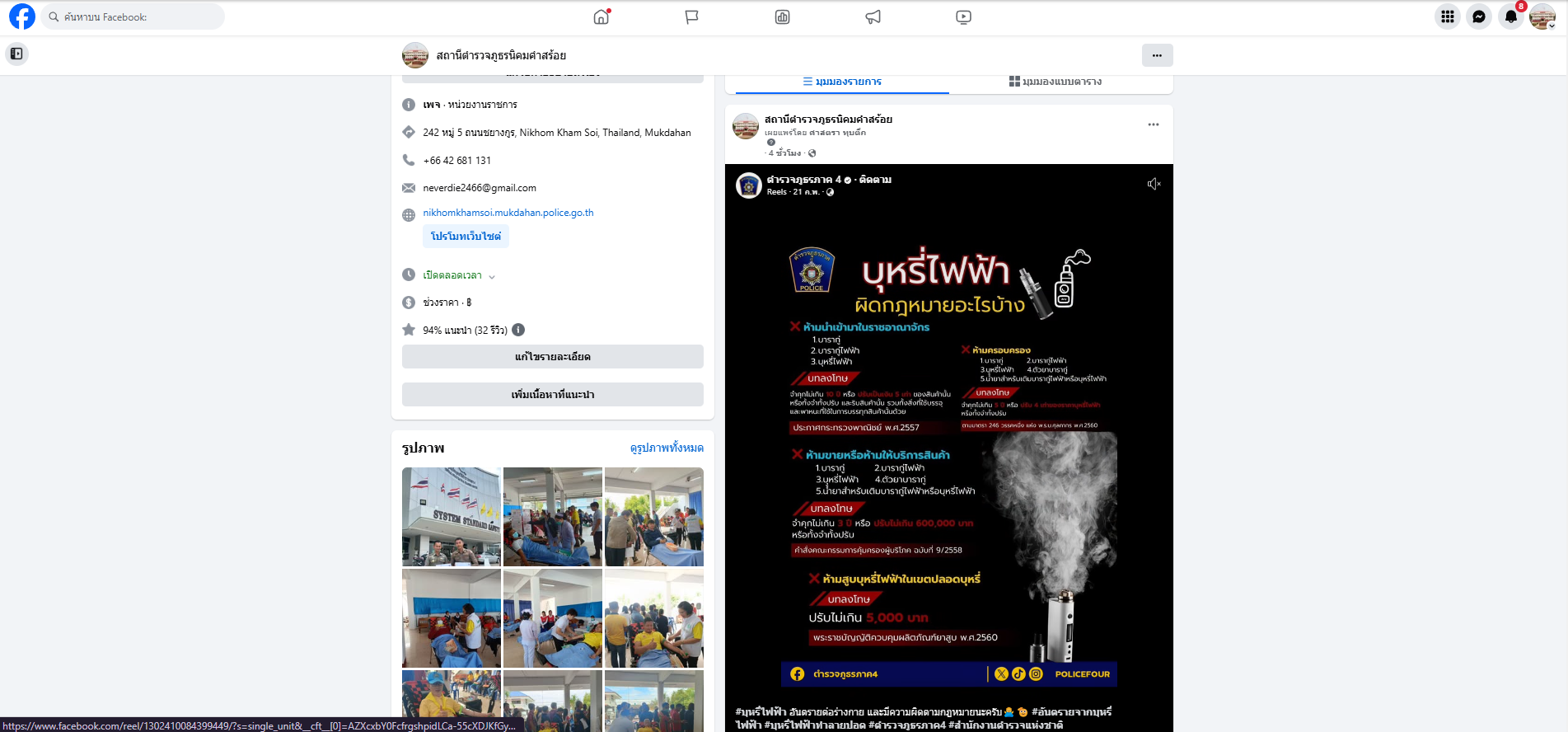Open the notifications bell

[1510, 16]
